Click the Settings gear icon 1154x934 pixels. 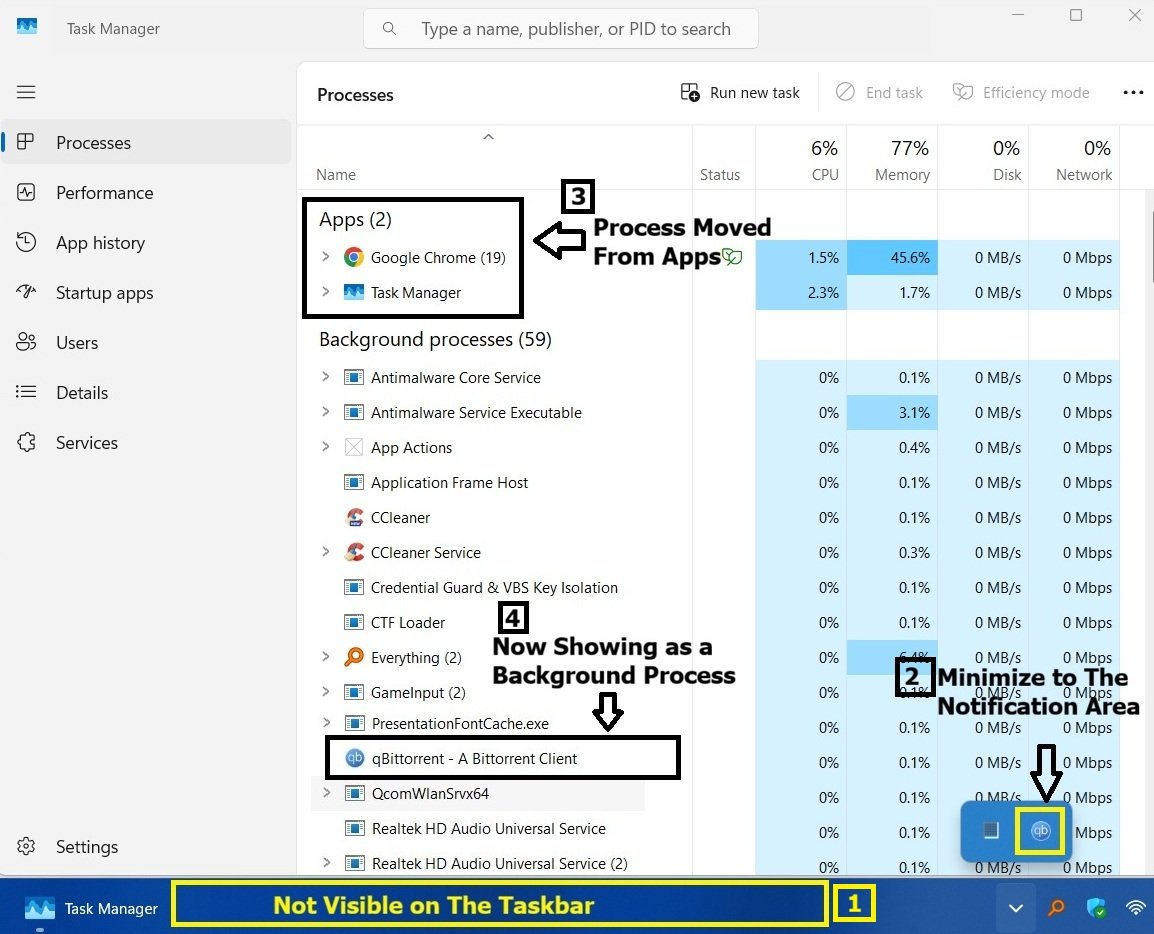tap(26, 846)
